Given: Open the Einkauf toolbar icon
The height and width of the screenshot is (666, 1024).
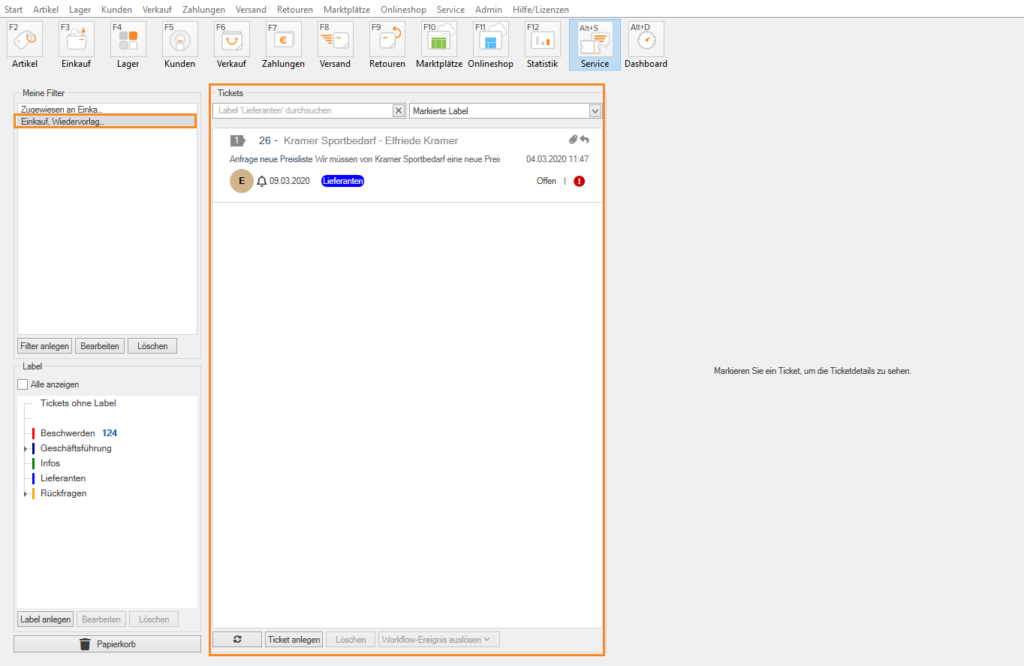Looking at the screenshot, I should pyautogui.click(x=77, y=40).
